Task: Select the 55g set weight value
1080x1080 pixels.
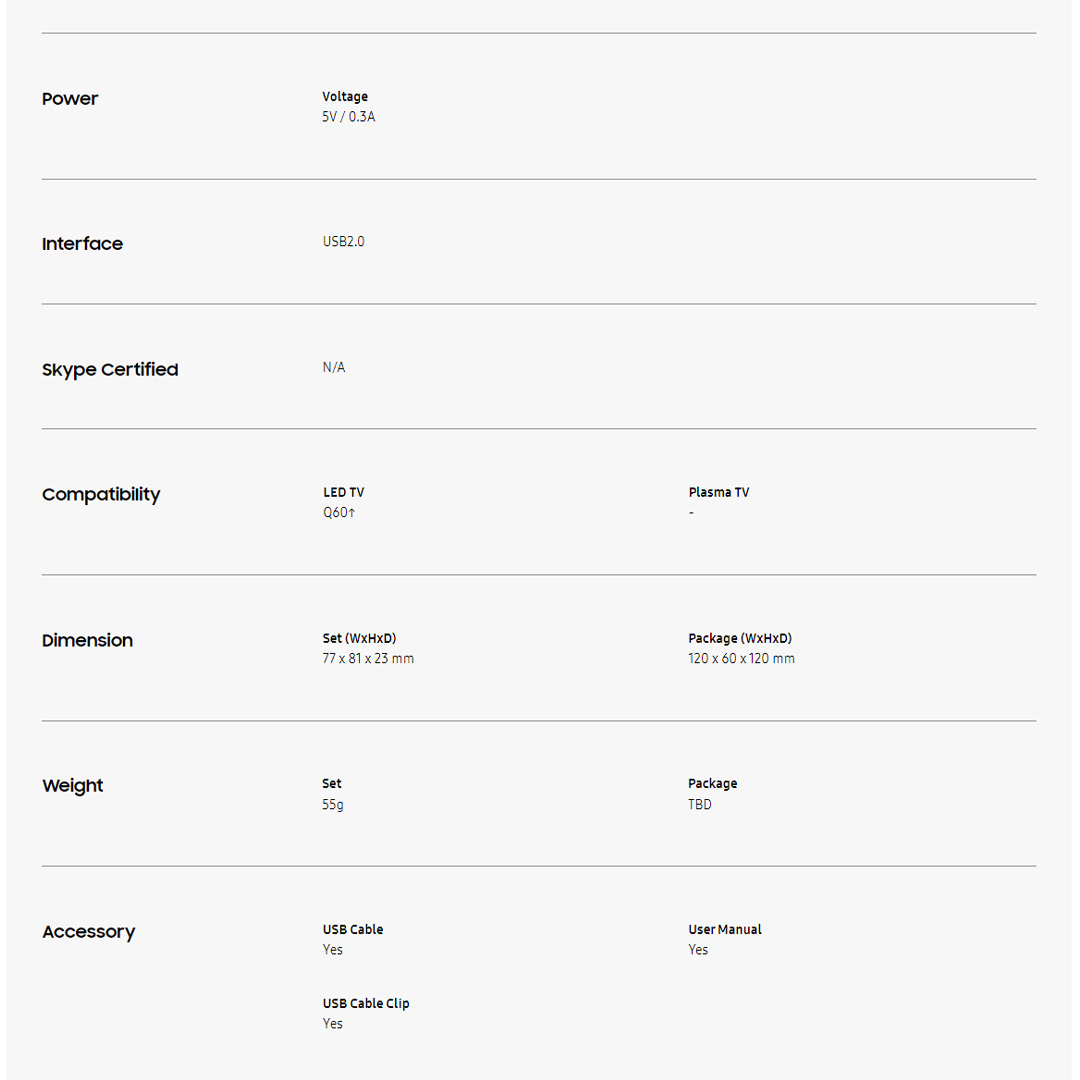Action: pos(333,805)
